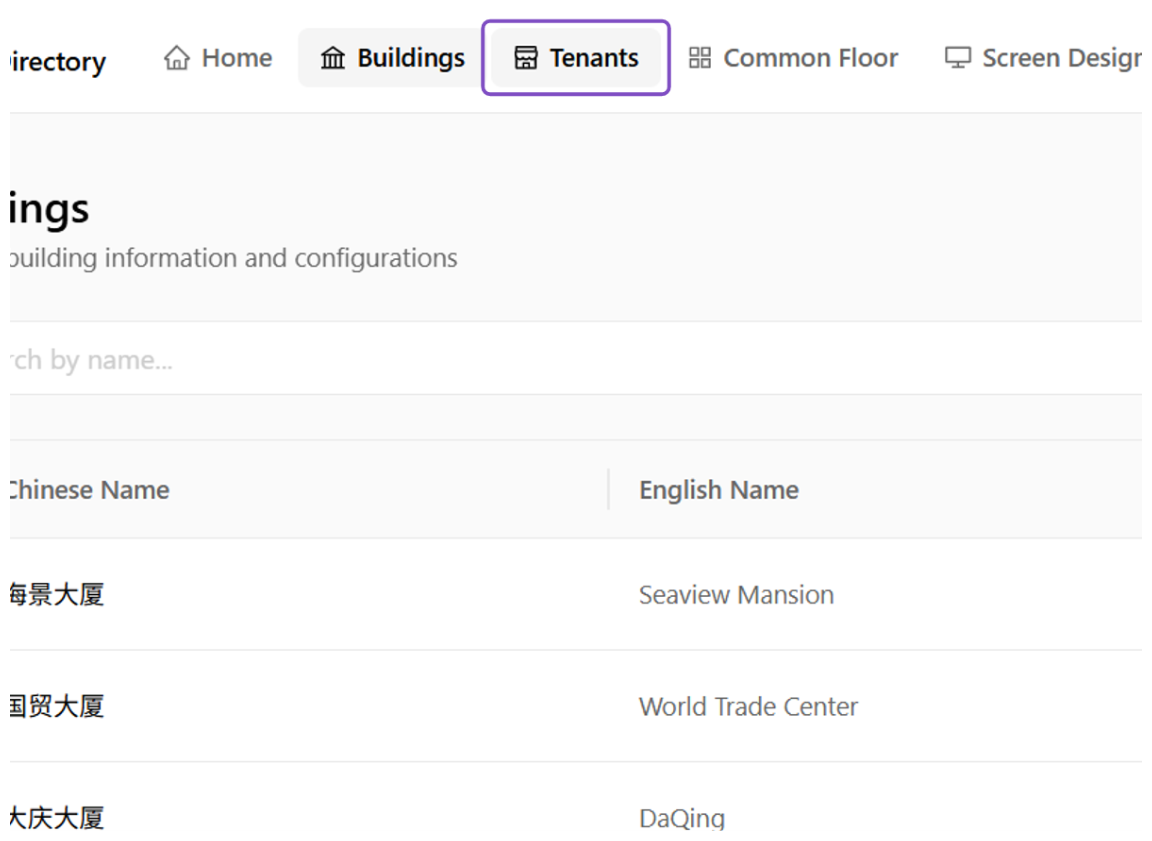1152x841 pixels.
Task: Click the 国贸大厦 Chinese name cell
Action: (57, 707)
